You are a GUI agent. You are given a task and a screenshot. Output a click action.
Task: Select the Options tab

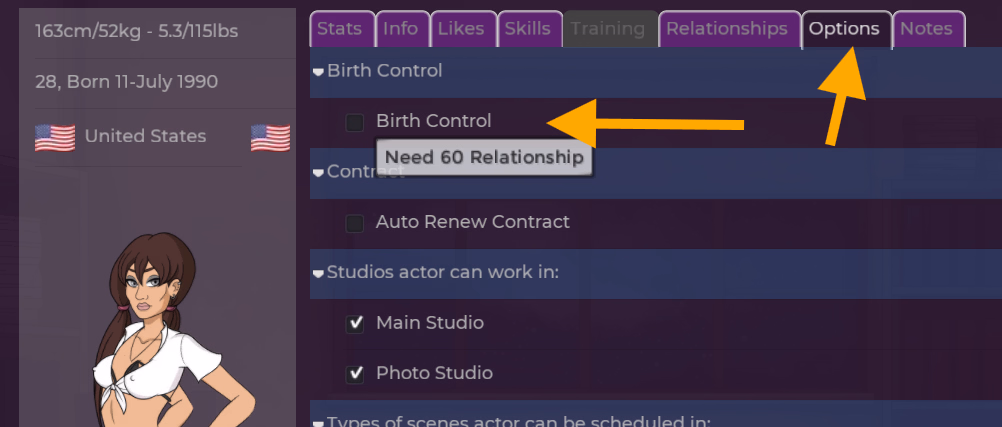tap(845, 29)
